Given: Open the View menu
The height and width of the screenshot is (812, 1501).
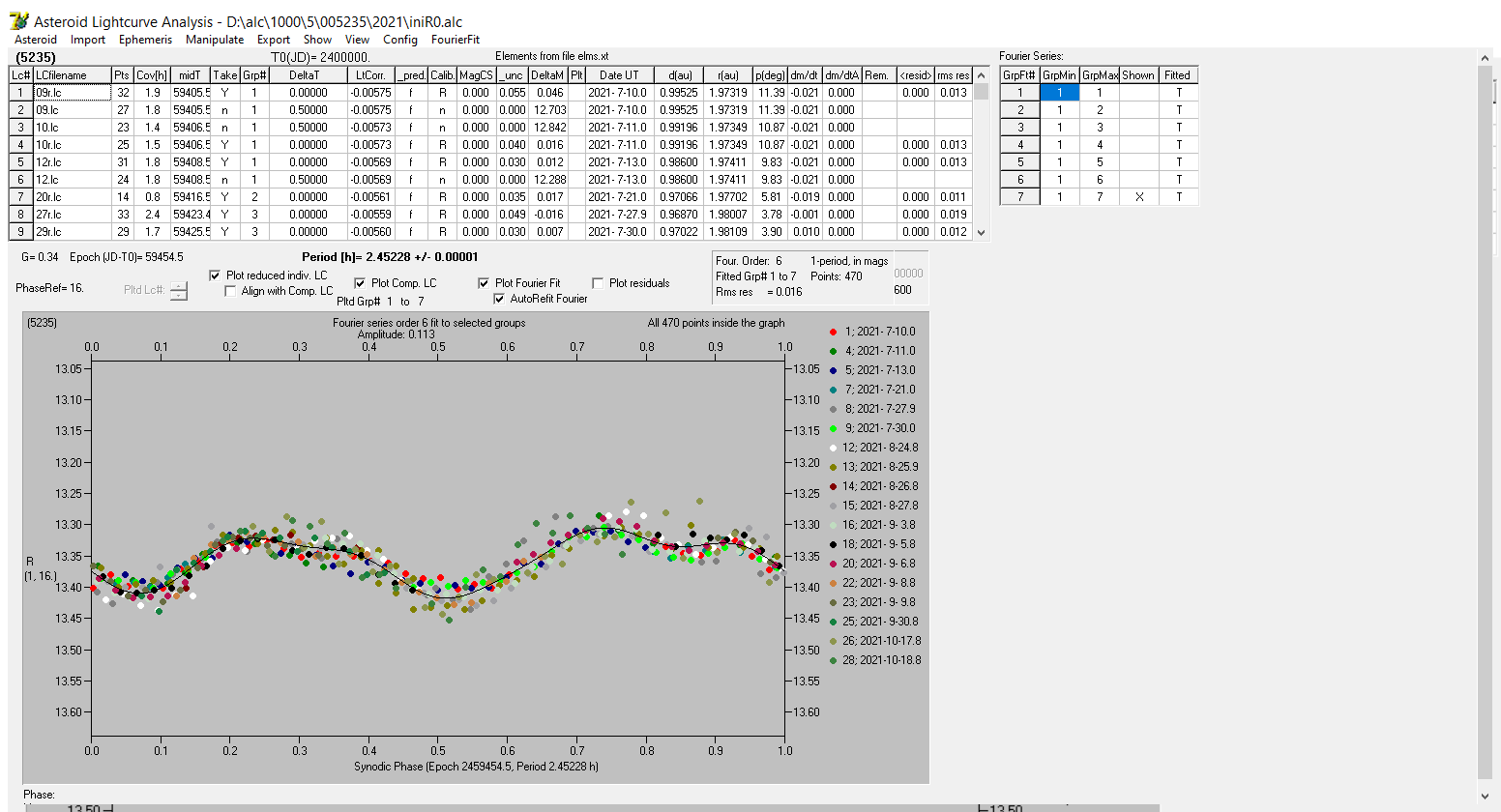Looking at the screenshot, I should coord(358,40).
